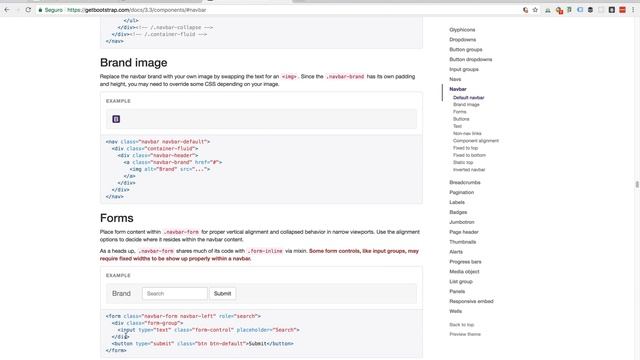Click the .form-inline code text

point(264,251)
